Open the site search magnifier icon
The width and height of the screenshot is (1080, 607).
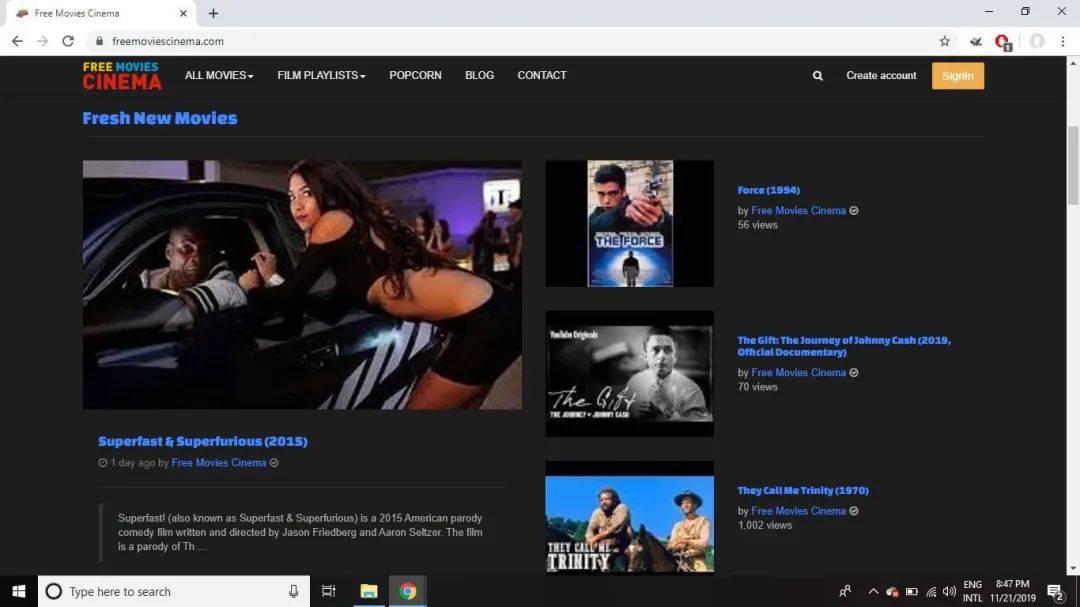[818, 76]
